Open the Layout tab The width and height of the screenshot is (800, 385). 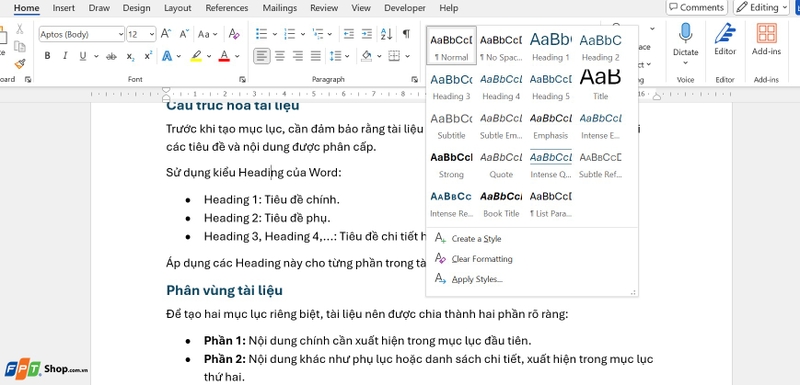[x=178, y=8]
